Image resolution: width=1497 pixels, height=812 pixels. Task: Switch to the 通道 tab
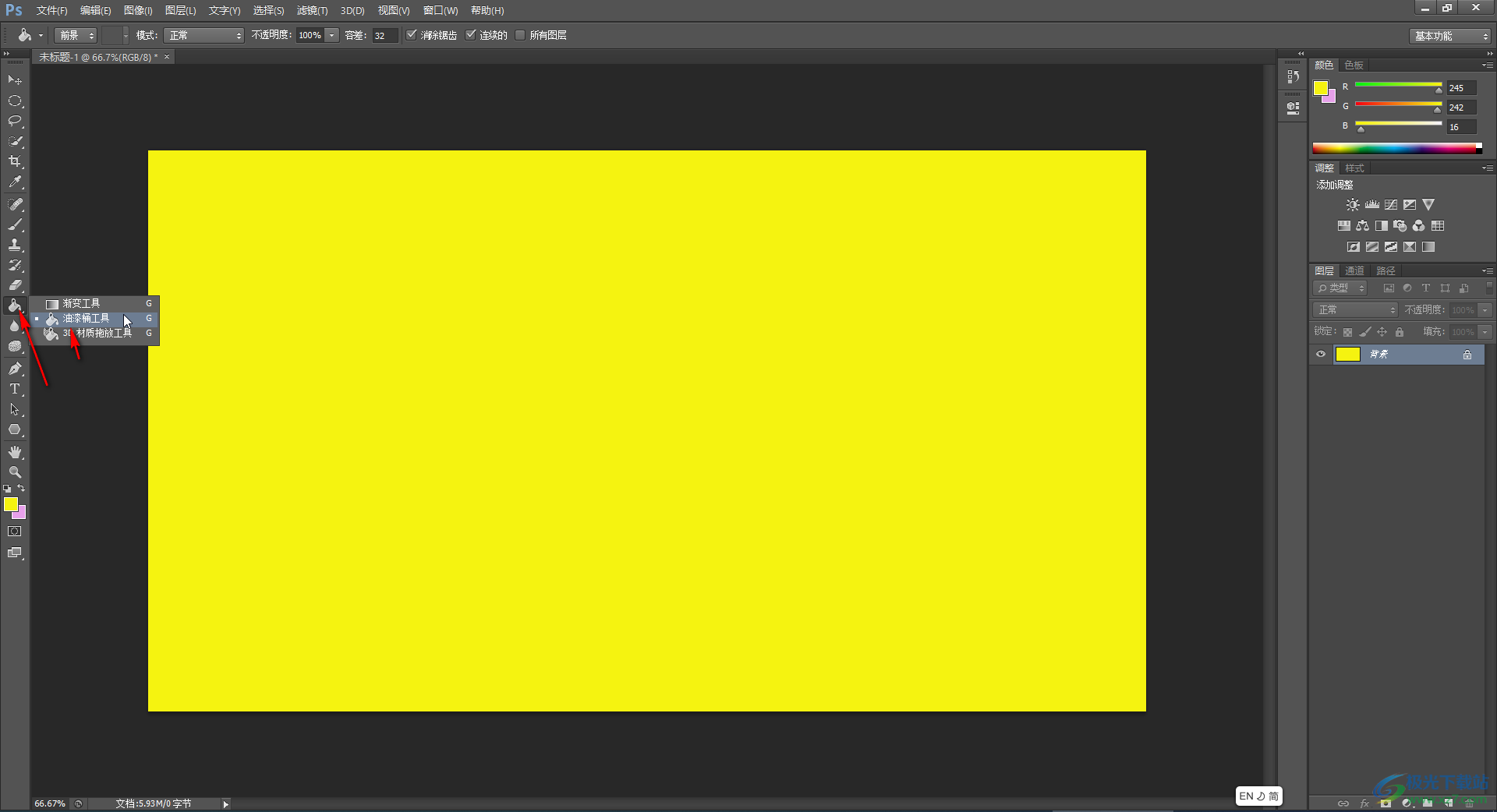1355,271
